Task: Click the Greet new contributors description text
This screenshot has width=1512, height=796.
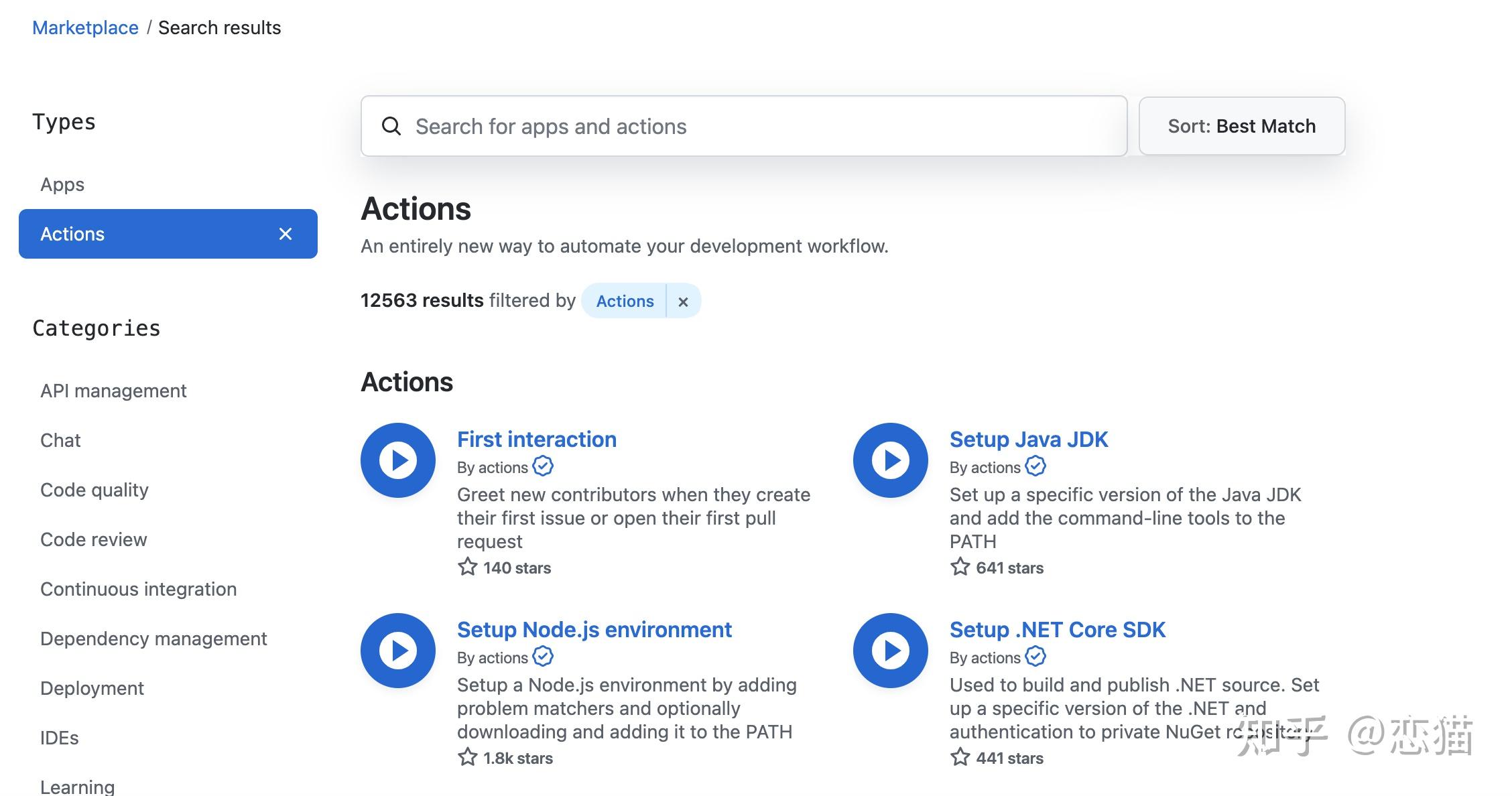Action: [x=633, y=518]
